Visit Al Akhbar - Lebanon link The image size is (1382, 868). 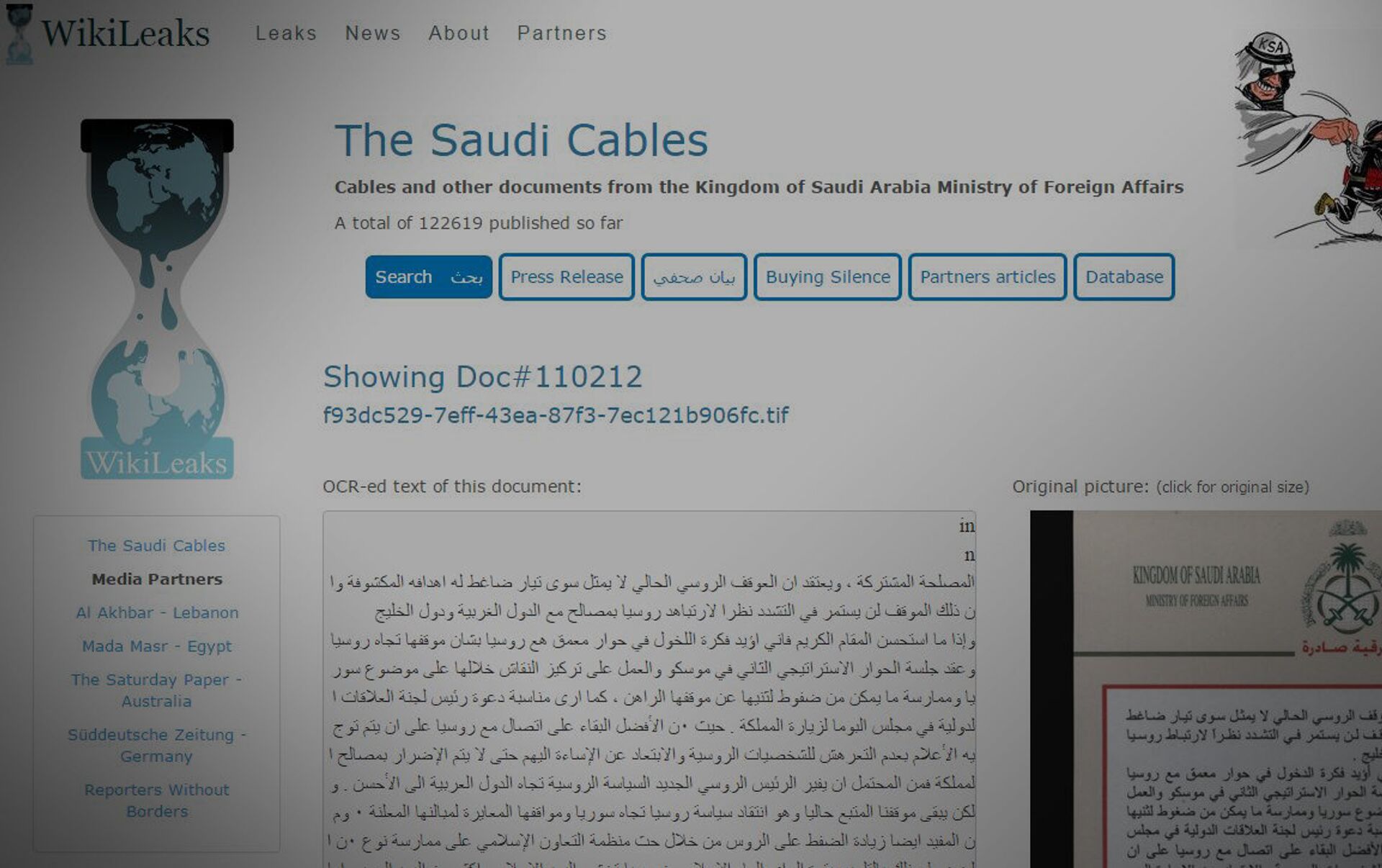157,612
